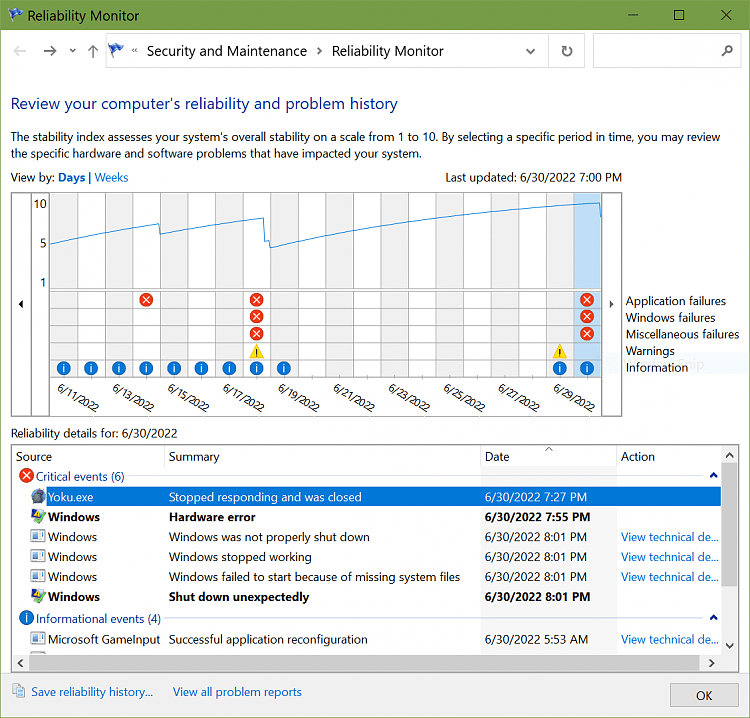Click Informational events (4) group header
This screenshot has width=750, height=718.
coord(98,619)
